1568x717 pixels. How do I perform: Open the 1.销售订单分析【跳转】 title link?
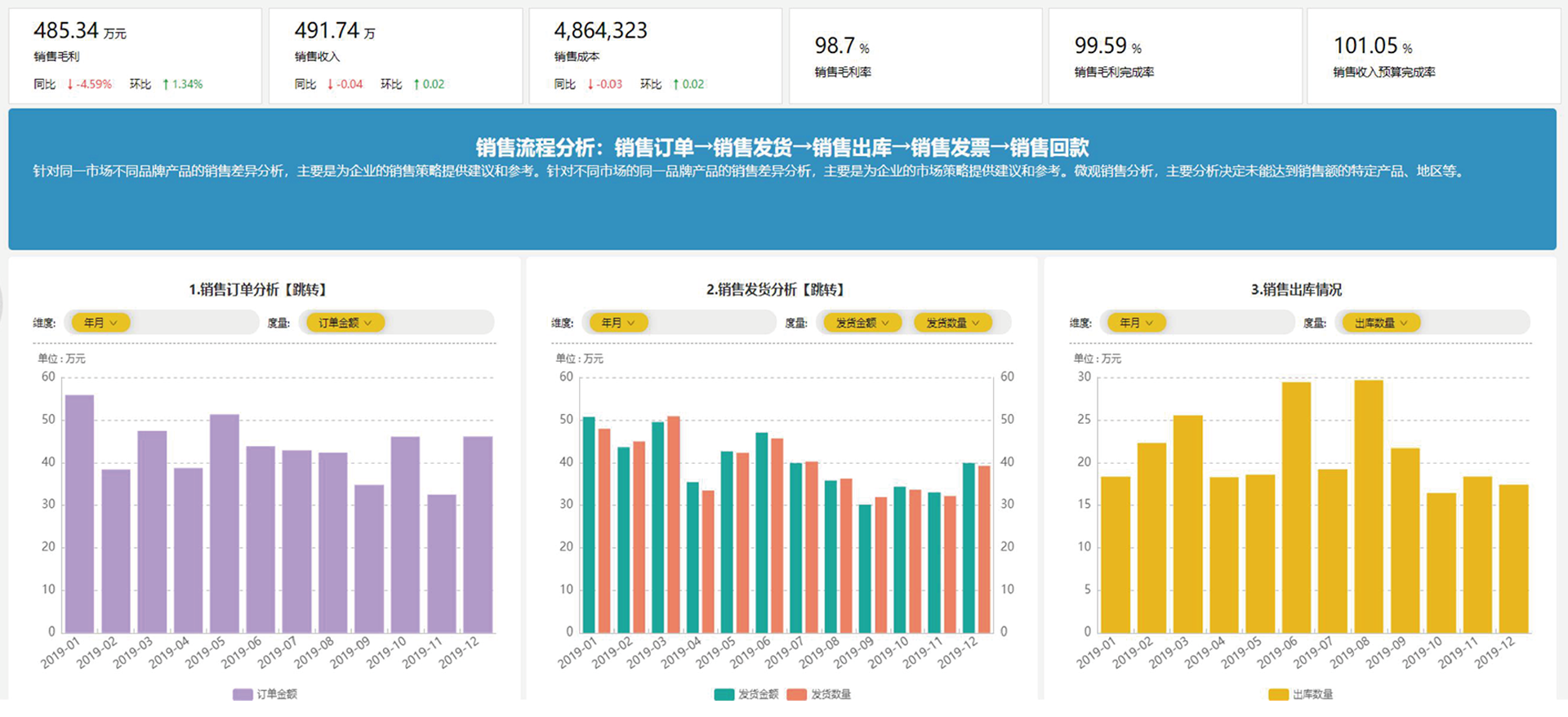[x=258, y=289]
